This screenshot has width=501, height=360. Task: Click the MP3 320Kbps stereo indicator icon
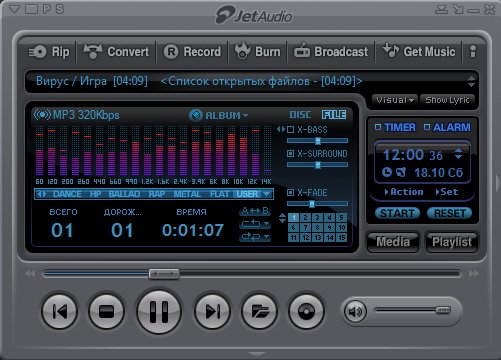pyautogui.click(x=42, y=115)
